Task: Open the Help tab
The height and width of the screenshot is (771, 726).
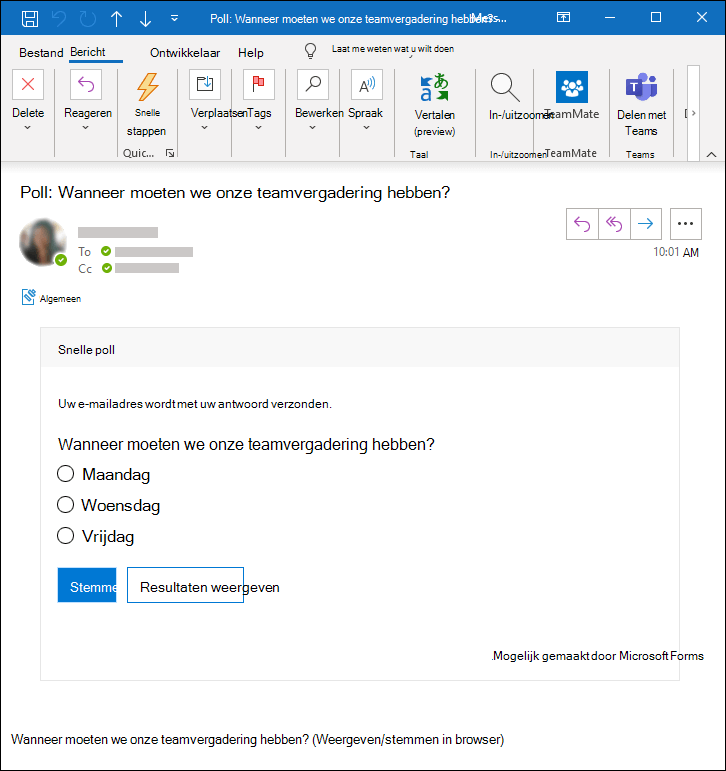Action: 250,53
